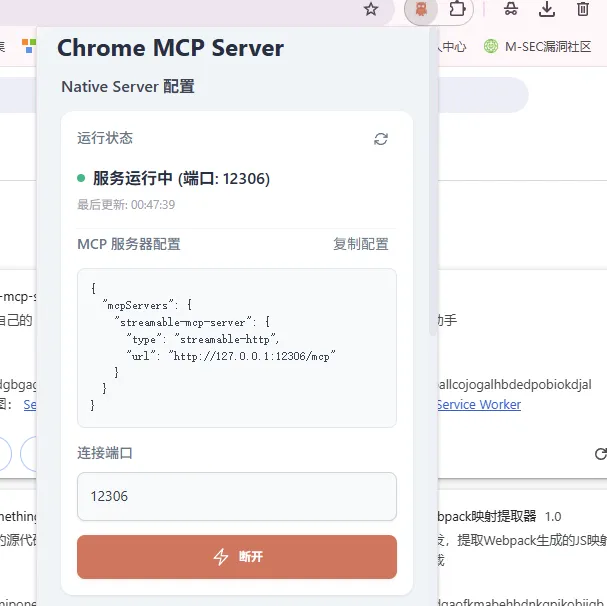Click the 复制配置 copy config button
This screenshot has height=606, width=607.
click(360, 244)
